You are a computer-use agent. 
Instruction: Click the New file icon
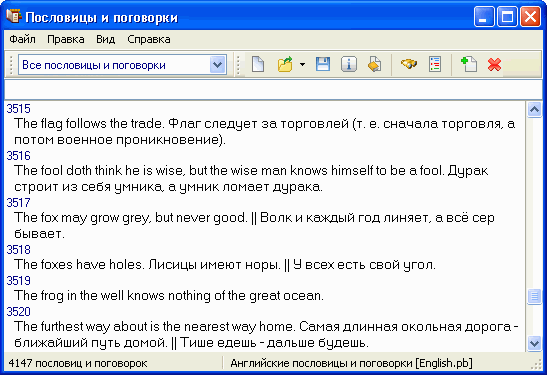258,65
